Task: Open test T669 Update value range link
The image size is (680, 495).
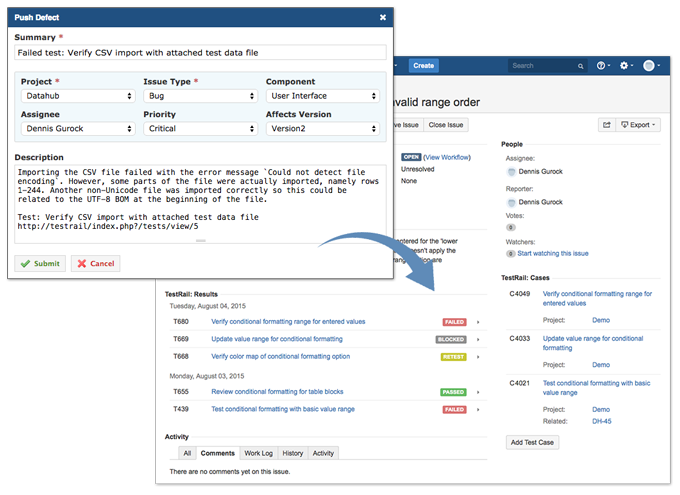Action: tap(277, 339)
